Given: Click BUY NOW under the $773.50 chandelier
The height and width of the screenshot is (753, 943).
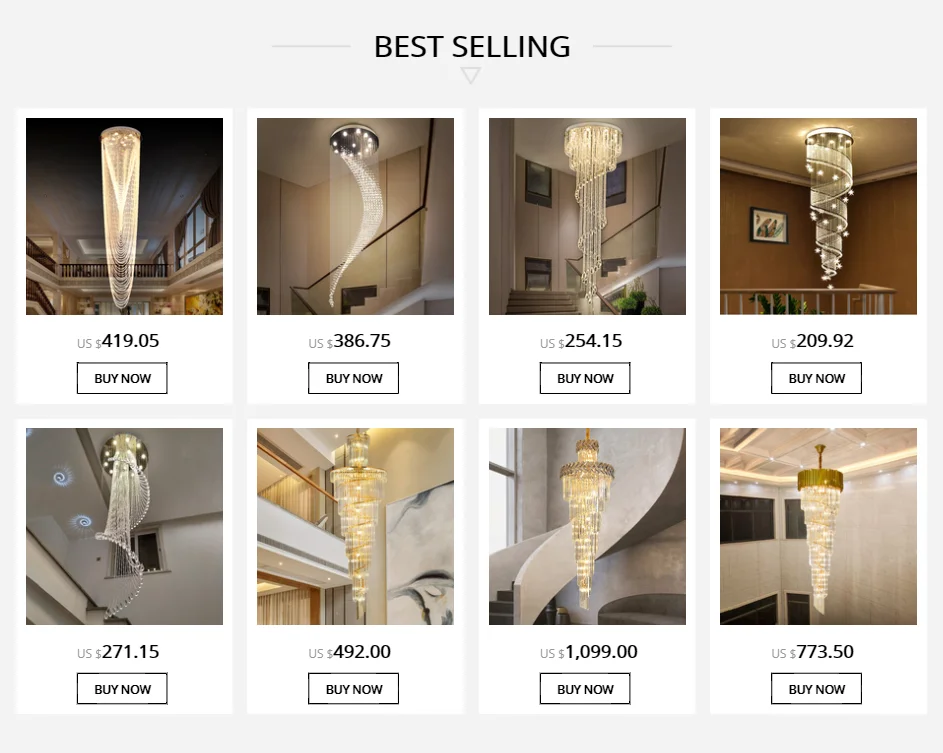Looking at the screenshot, I should (x=817, y=689).
